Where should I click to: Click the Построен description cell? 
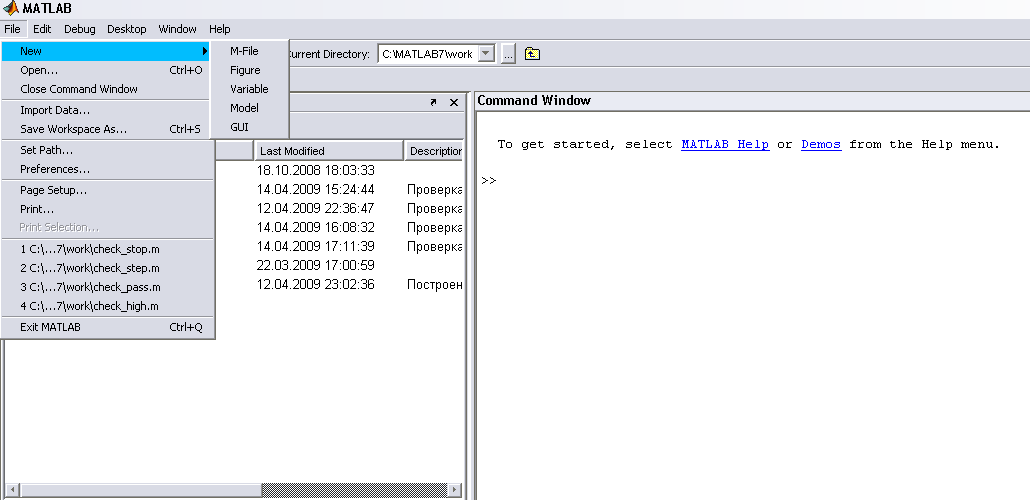pyautogui.click(x=435, y=284)
